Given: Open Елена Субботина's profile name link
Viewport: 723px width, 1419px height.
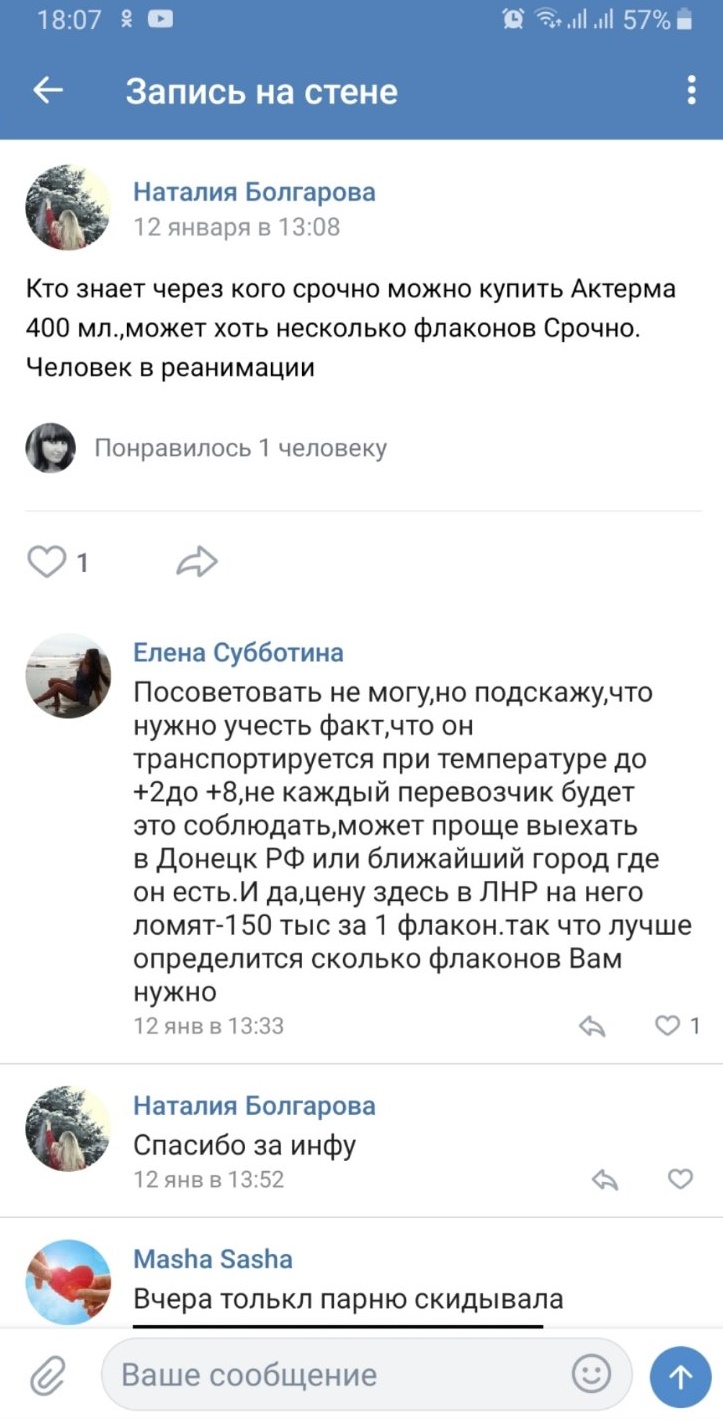Looking at the screenshot, I should [238, 653].
